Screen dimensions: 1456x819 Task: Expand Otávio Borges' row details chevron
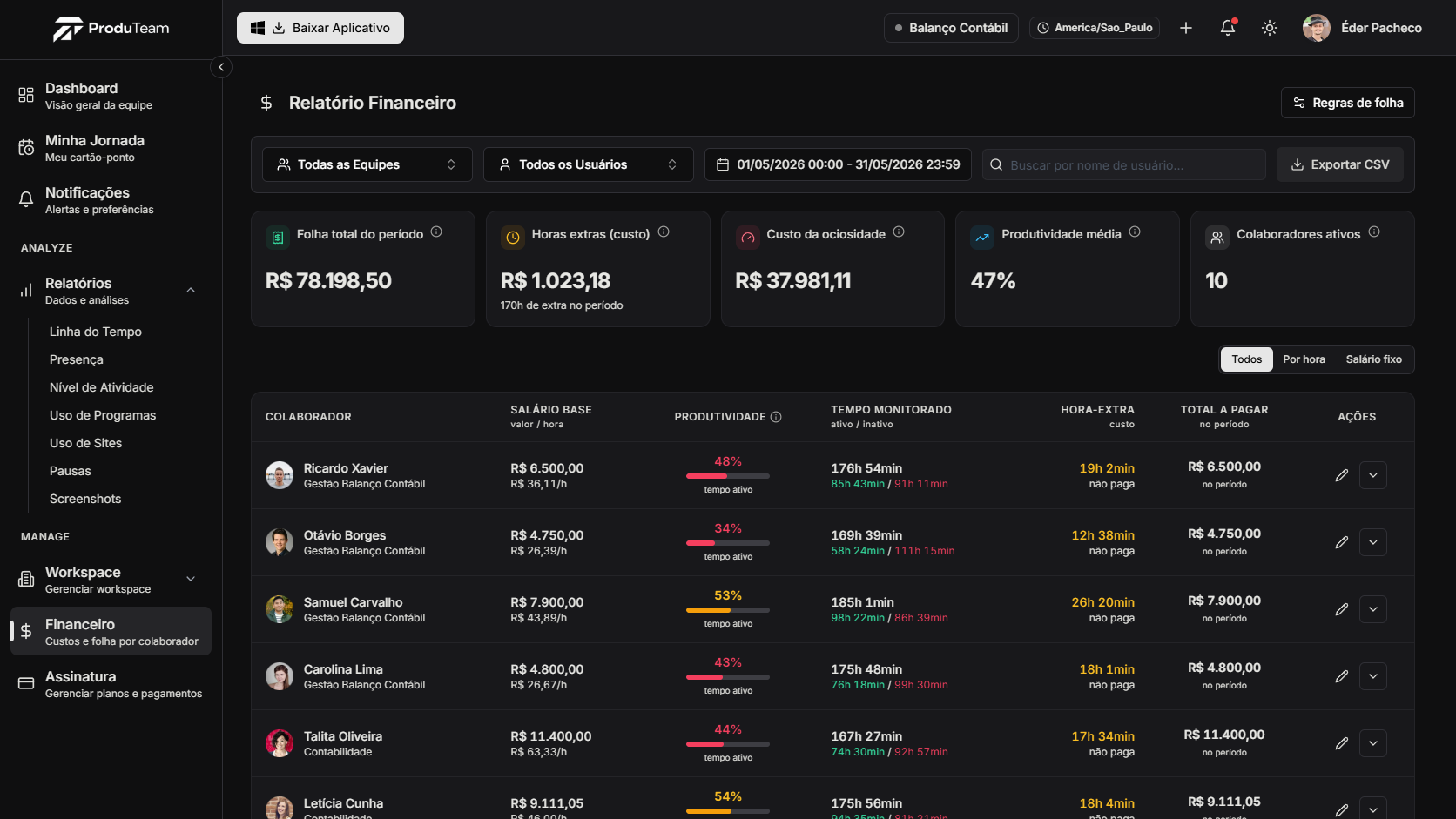(x=1373, y=542)
